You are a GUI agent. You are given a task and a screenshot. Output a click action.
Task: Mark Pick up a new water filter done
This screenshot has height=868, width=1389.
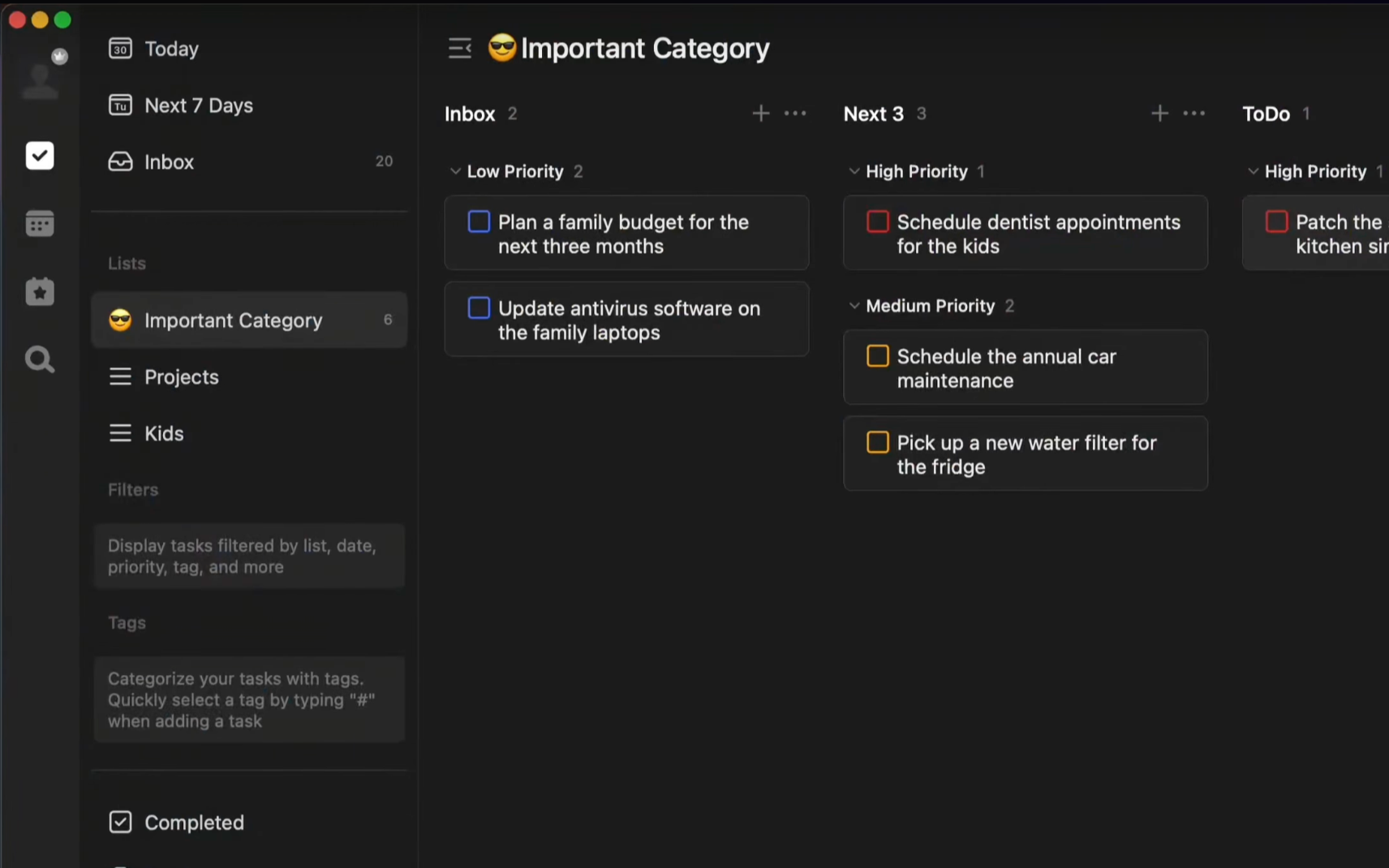pyautogui.click(x=877, y=442)
